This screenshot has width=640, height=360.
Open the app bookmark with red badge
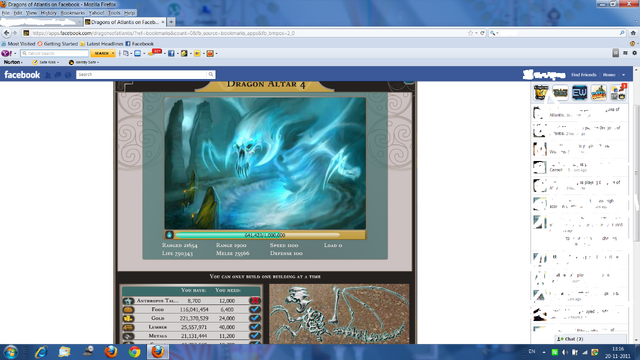point(618,93)
